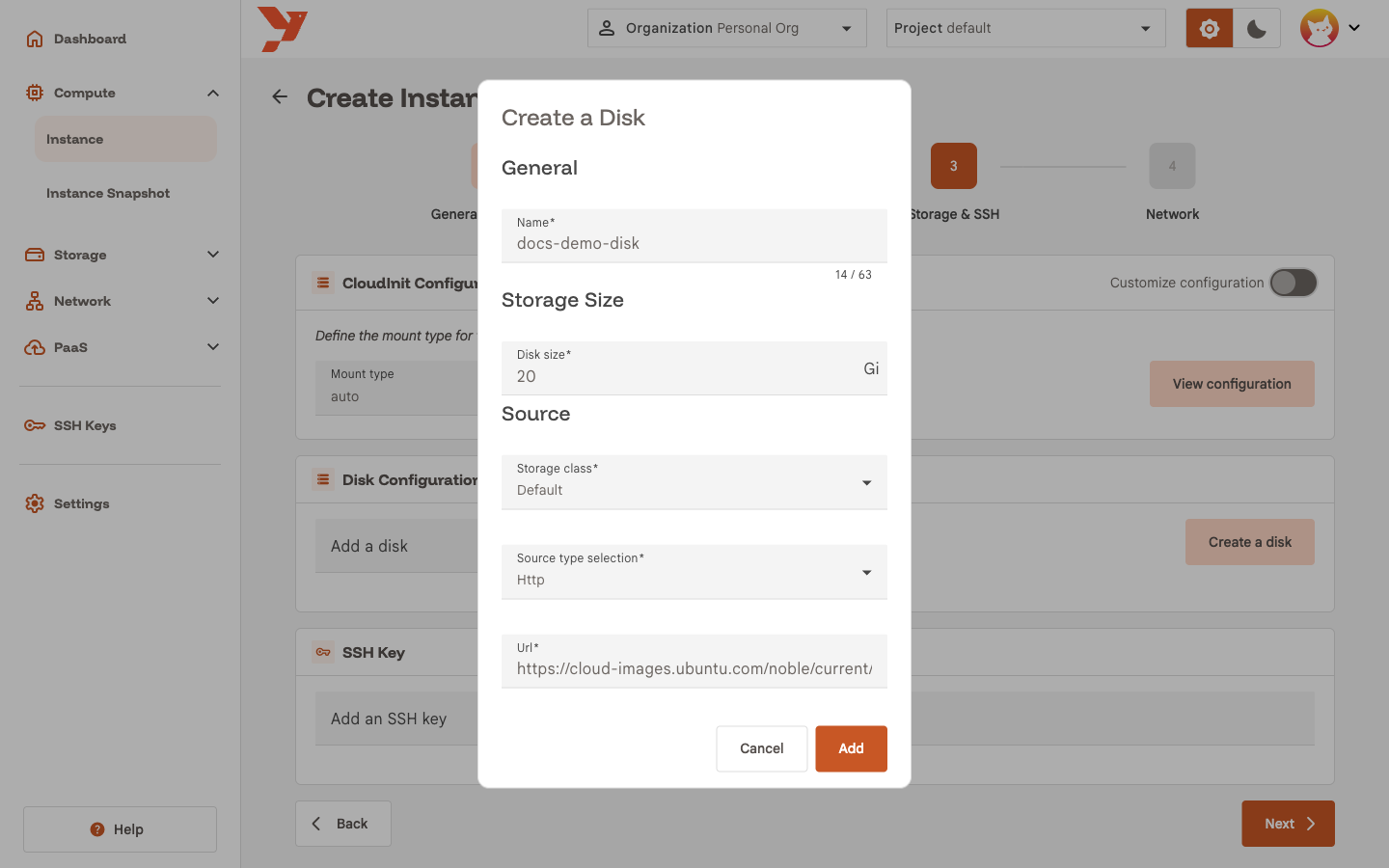The width and height of the screenshot is (1389, 868).
Task: Collapse the Compute sidebar section
Action: (x=213, y=93)
